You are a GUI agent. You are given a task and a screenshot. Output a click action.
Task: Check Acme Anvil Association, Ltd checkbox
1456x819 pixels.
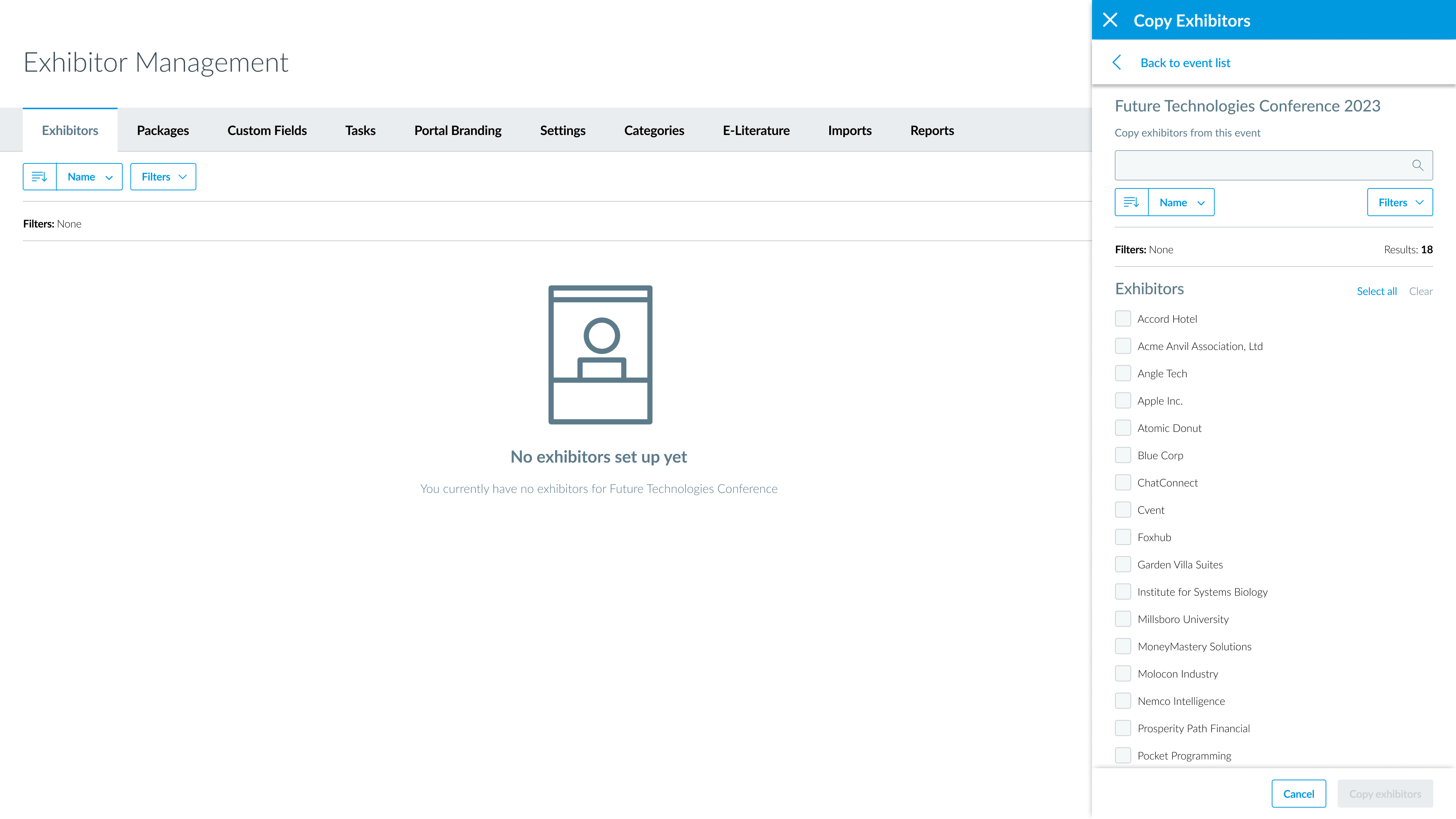coord(1123,346)
